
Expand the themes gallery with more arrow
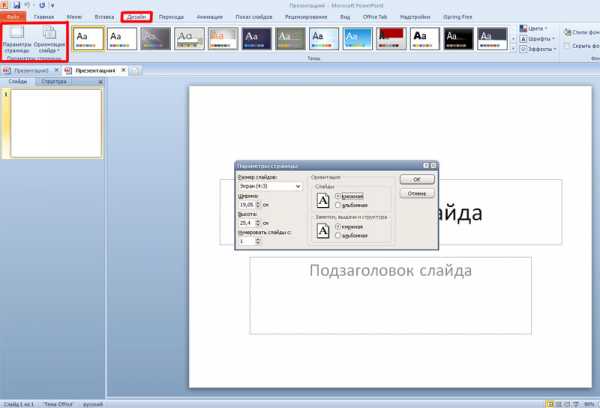tap(514, 47)
